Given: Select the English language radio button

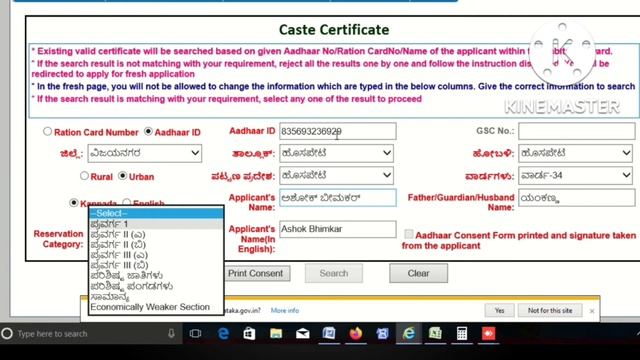Looking at the screenshot, I should (127, 202).
